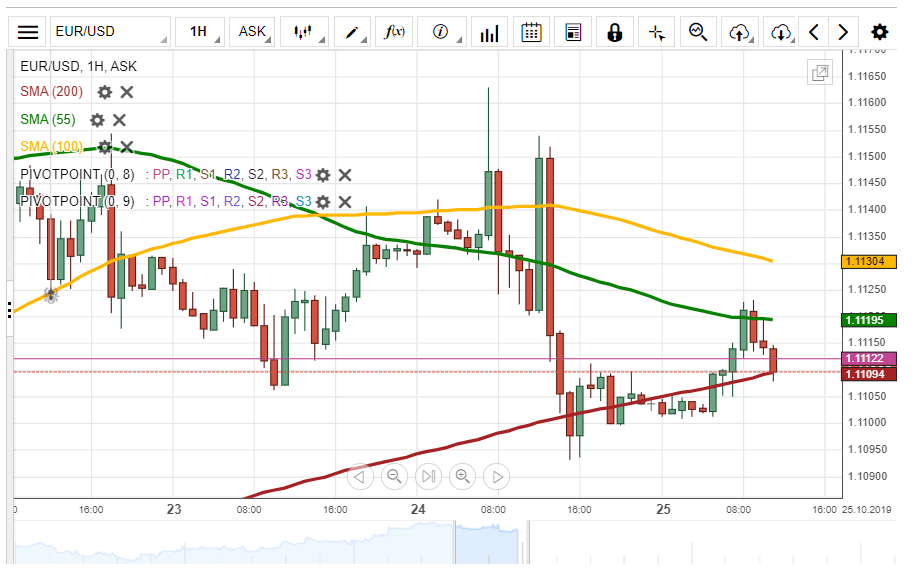Open SMA (55) indicator settings gear
Screen dimensions: 913x568
(97, 120)
